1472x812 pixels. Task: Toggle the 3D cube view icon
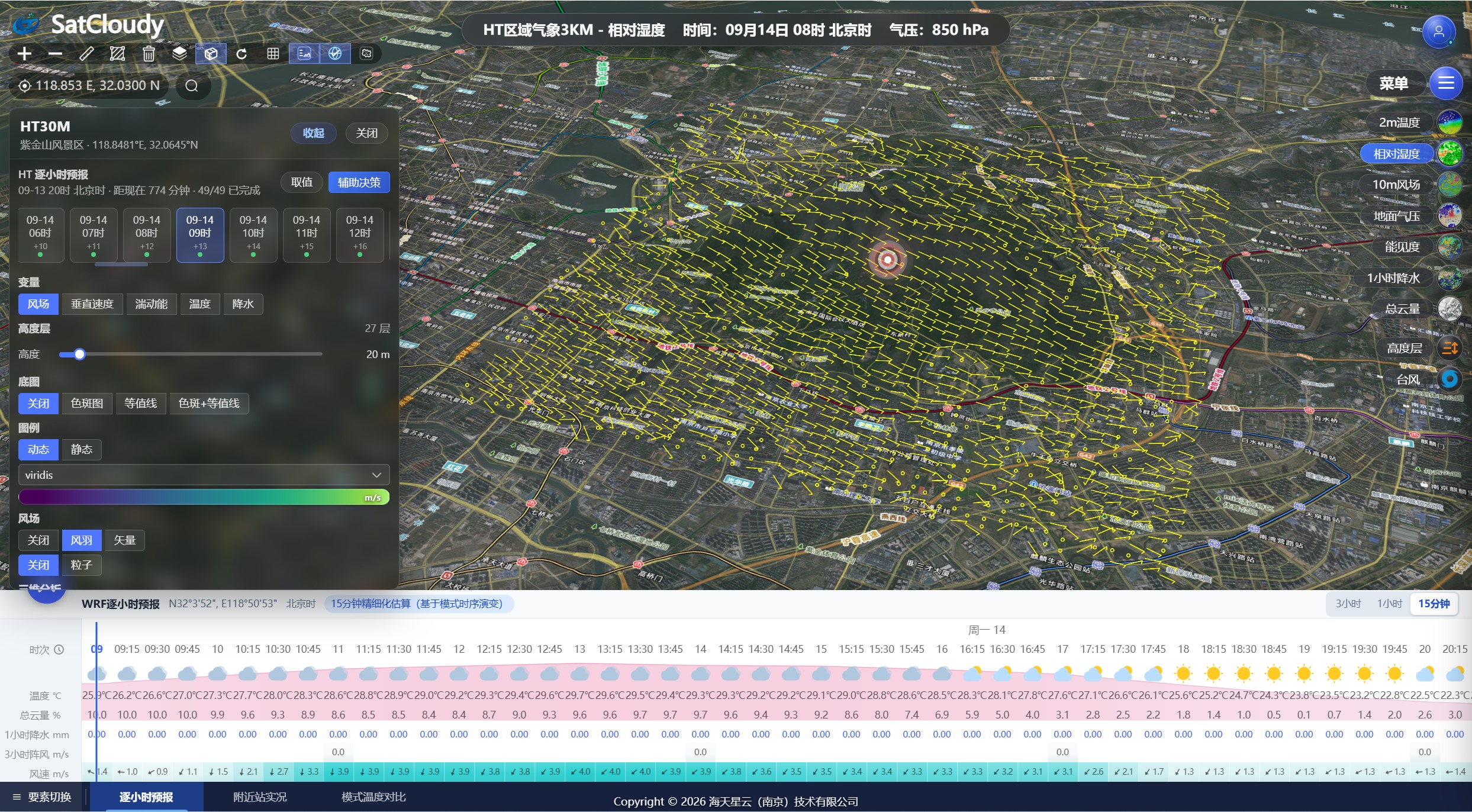tap(211, 54)
